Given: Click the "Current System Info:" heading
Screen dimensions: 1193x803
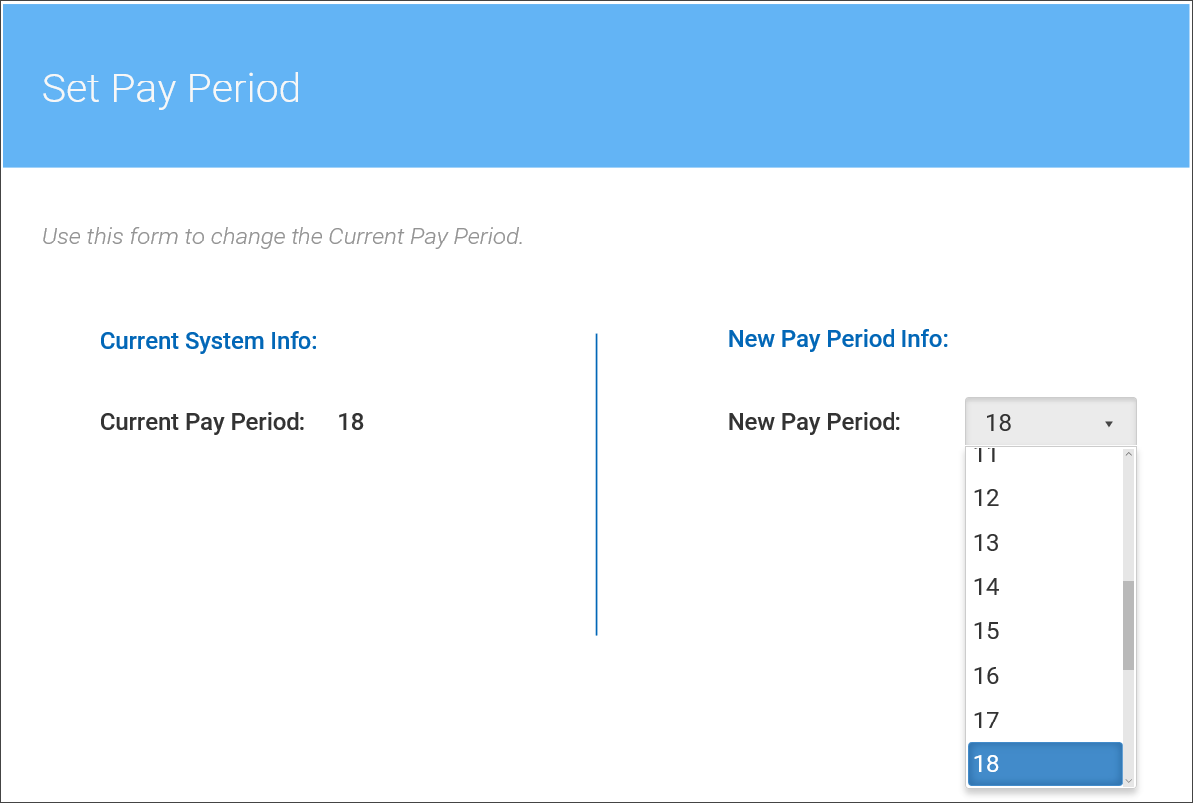Looking at the screenshot, I should tap(208, 341).
